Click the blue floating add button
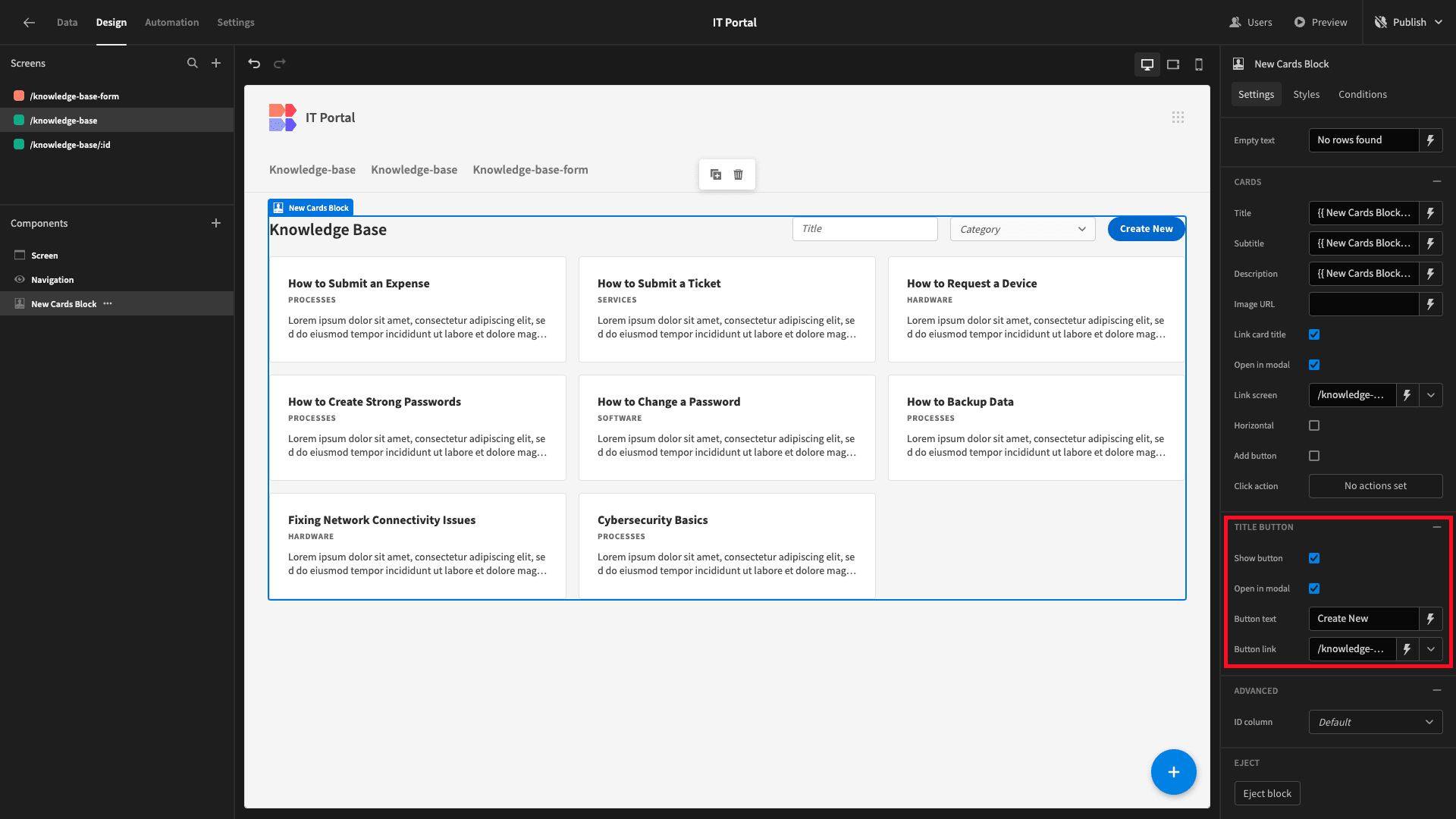This screenshot has width=1456, height=819. [1174, 772]
